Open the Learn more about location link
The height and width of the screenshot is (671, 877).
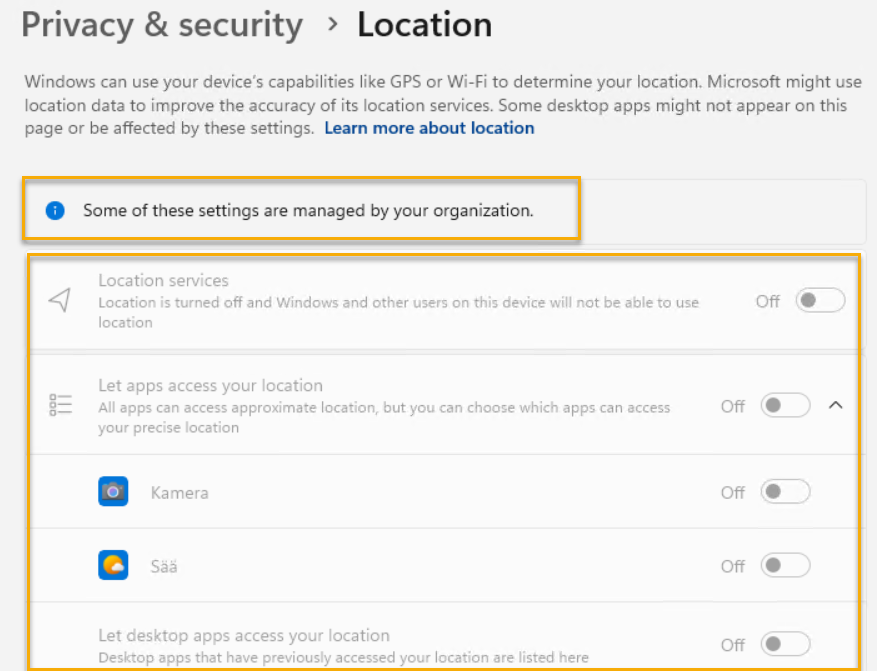pos(429,128)
